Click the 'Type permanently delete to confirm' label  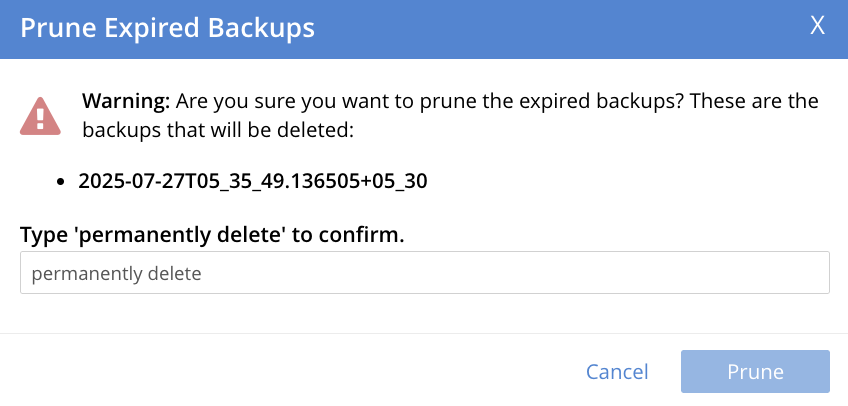click(x=212, y=235)
